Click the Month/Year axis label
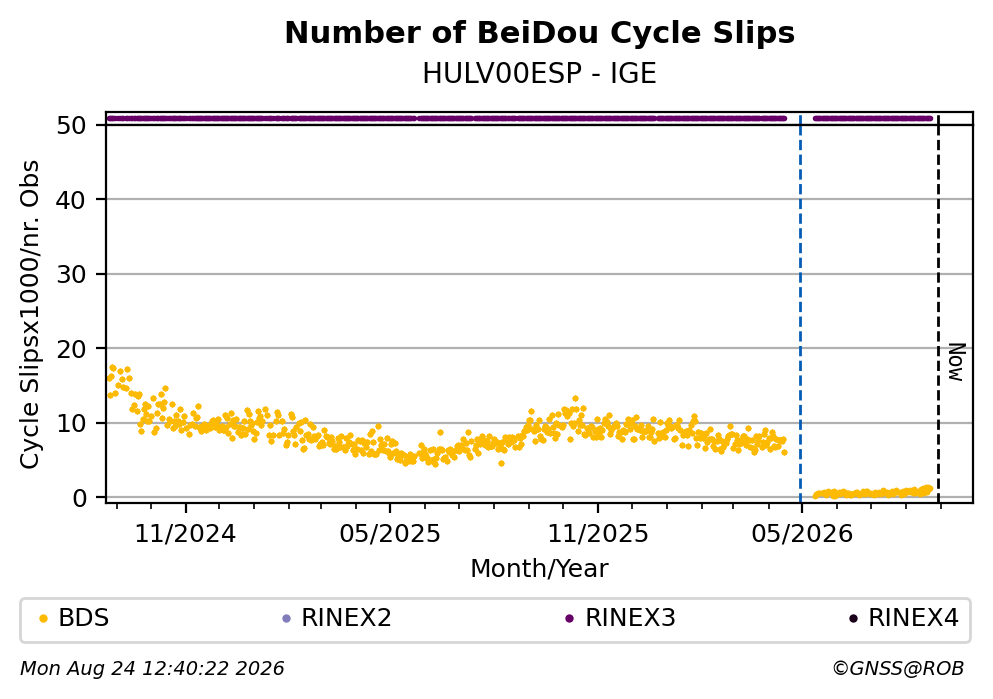Screen dimensions: 993x699 pyautogui.click(x=539, y=569)
